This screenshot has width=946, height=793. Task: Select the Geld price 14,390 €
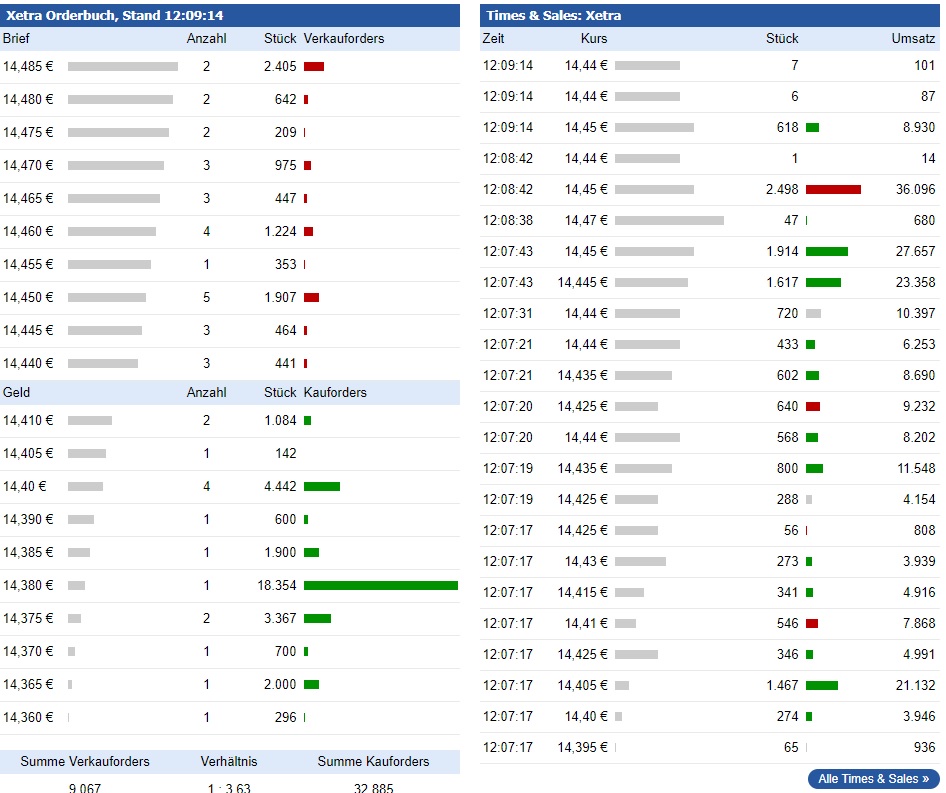coord(28,519)
